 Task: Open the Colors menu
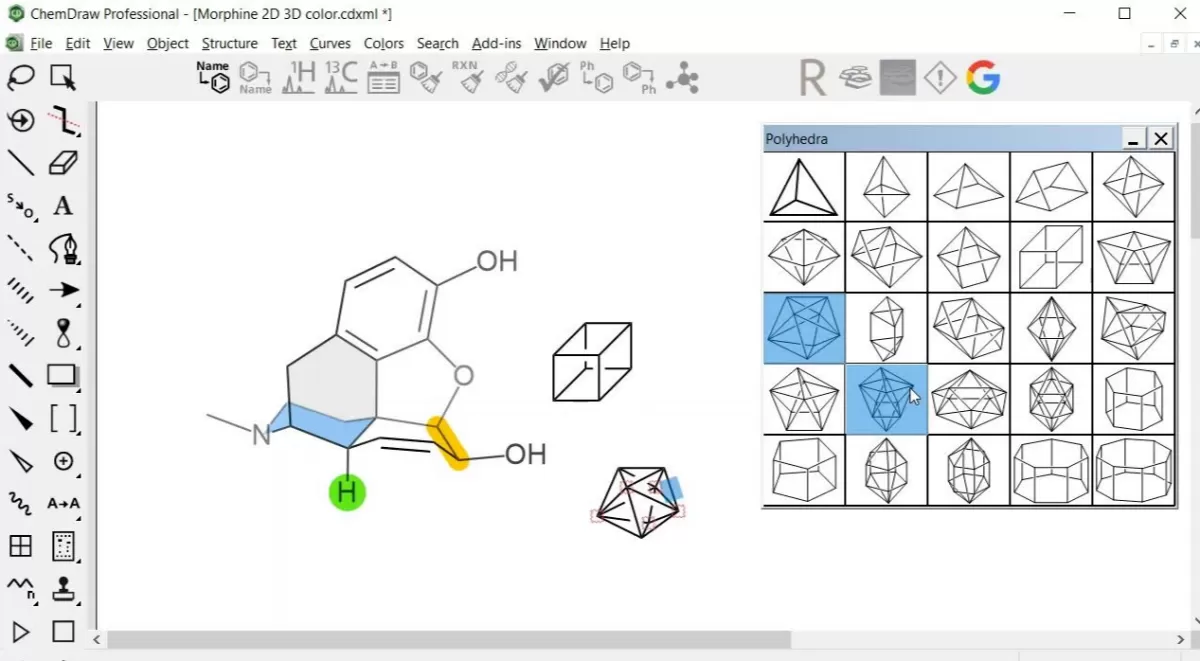383,43
